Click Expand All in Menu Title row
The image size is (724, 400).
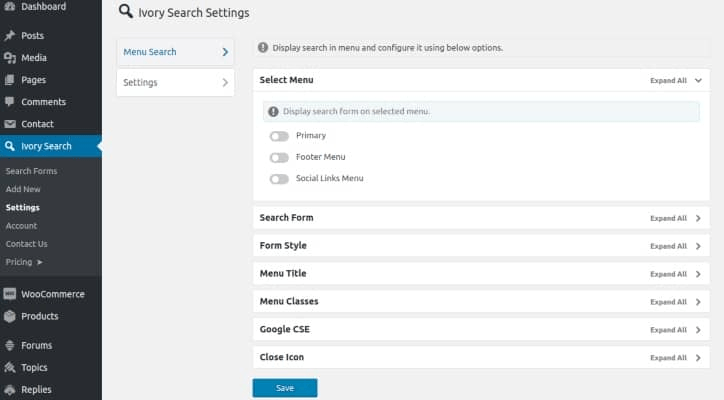tap(668, 274)
